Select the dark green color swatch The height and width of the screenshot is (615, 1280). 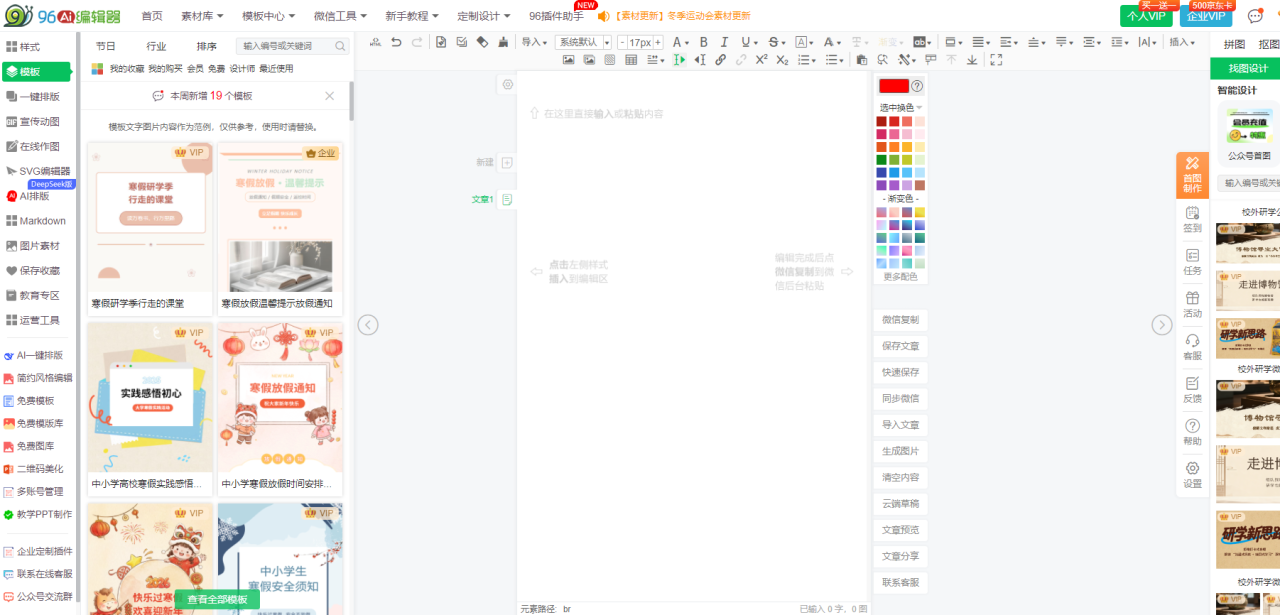pyautogui.click(x=881, y=160)
